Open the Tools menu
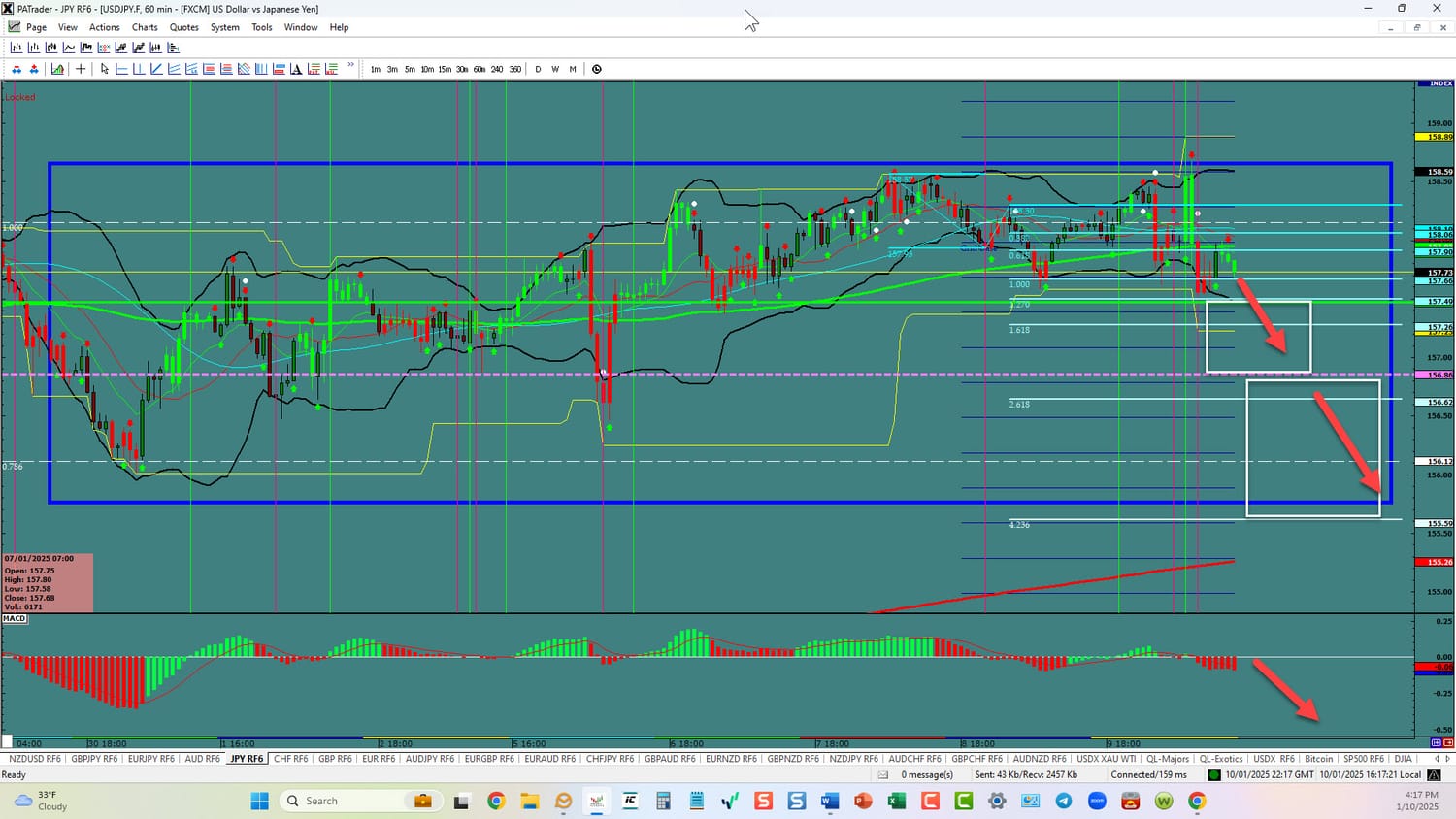1456x819 pixels. 262,27
